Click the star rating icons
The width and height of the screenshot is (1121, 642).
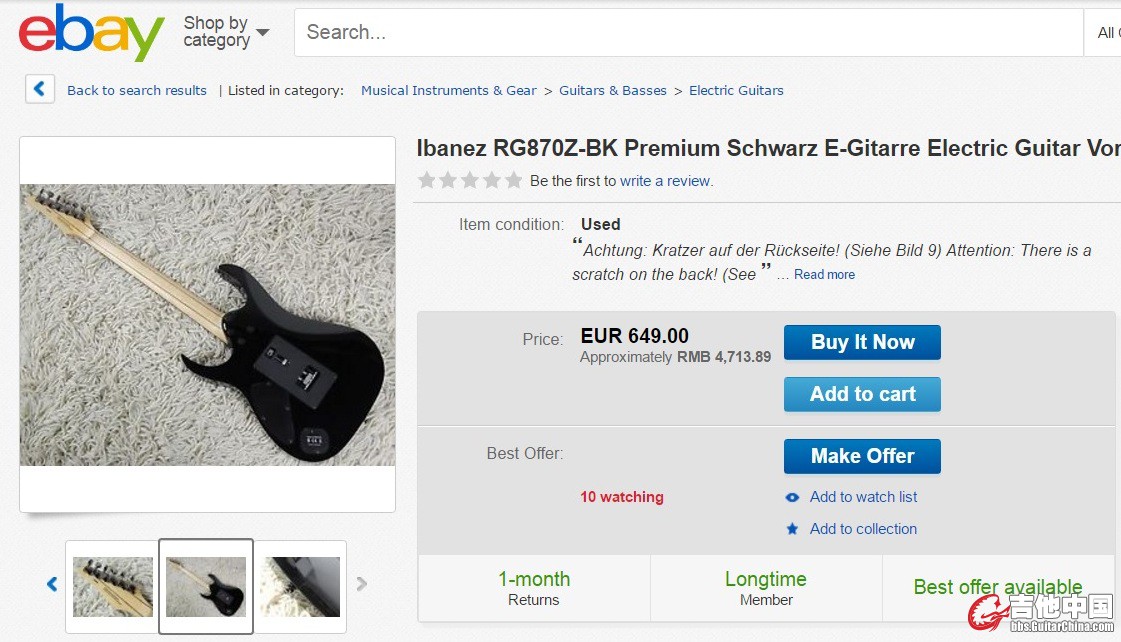pyautogui.click(x=470, y=181)
